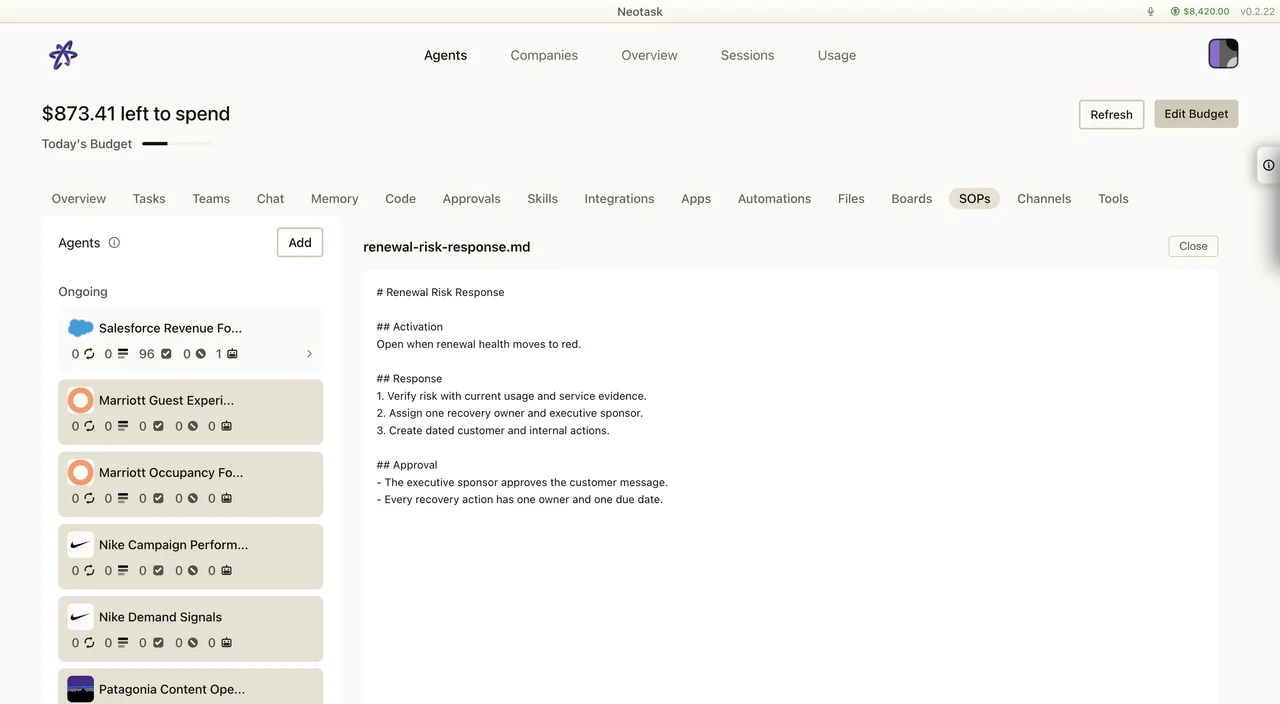Click the list icon on Nike Demand Signals card
Image resolution: width=1280 pixels, height=704 pixels.
122,643
